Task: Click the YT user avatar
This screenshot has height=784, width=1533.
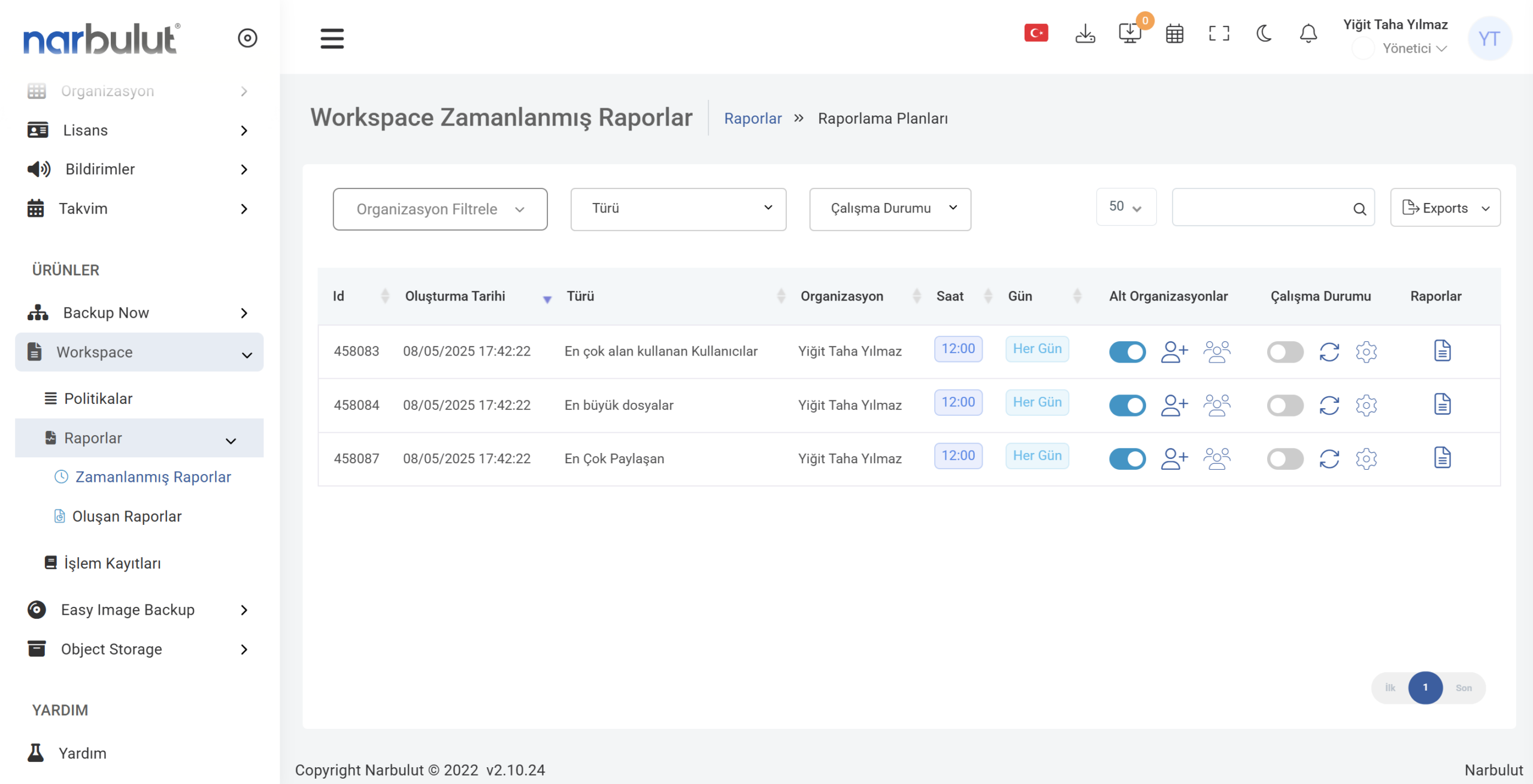Action: point(1489,38)
